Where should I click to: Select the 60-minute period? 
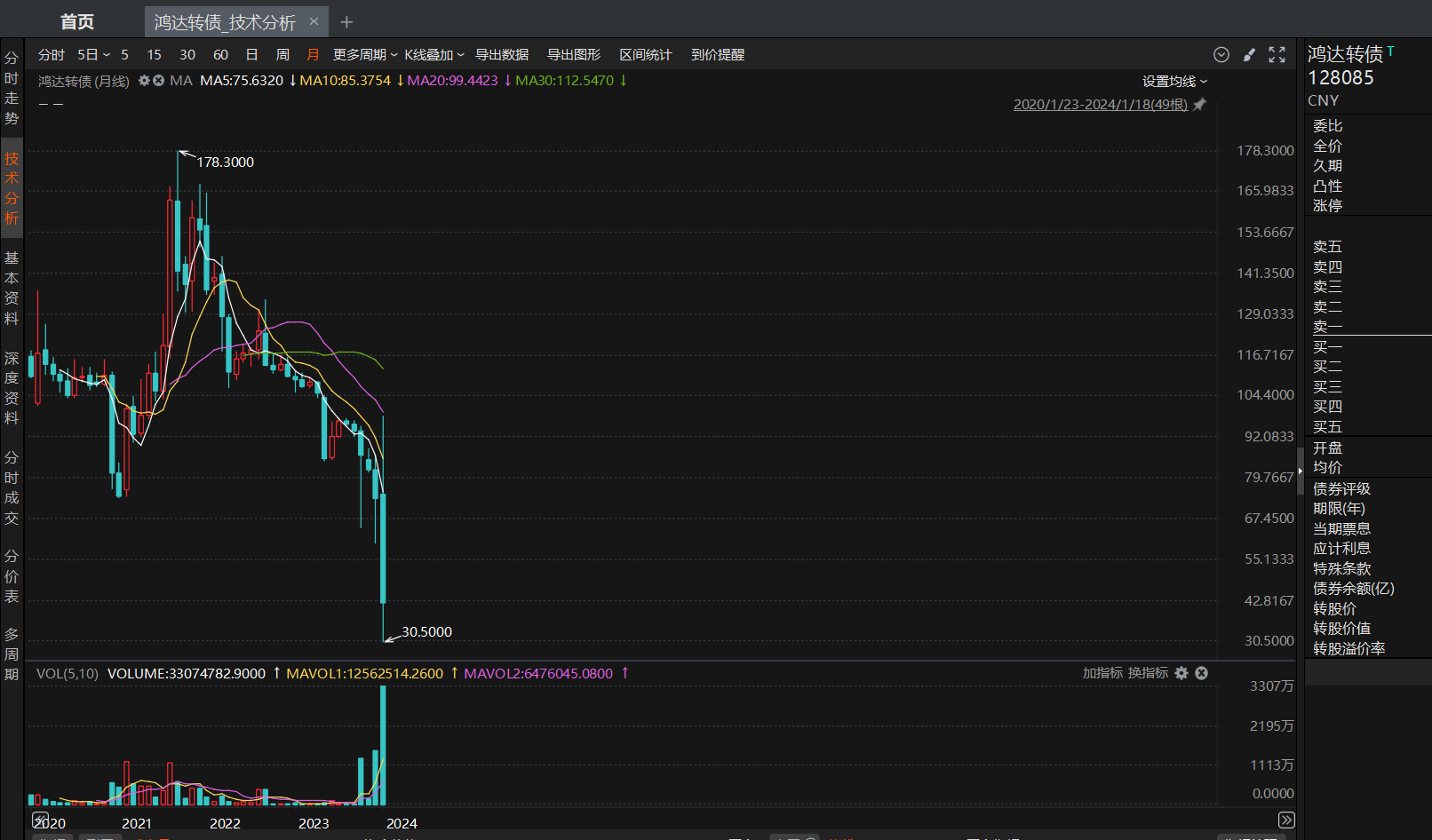click(x=220, y=55)
